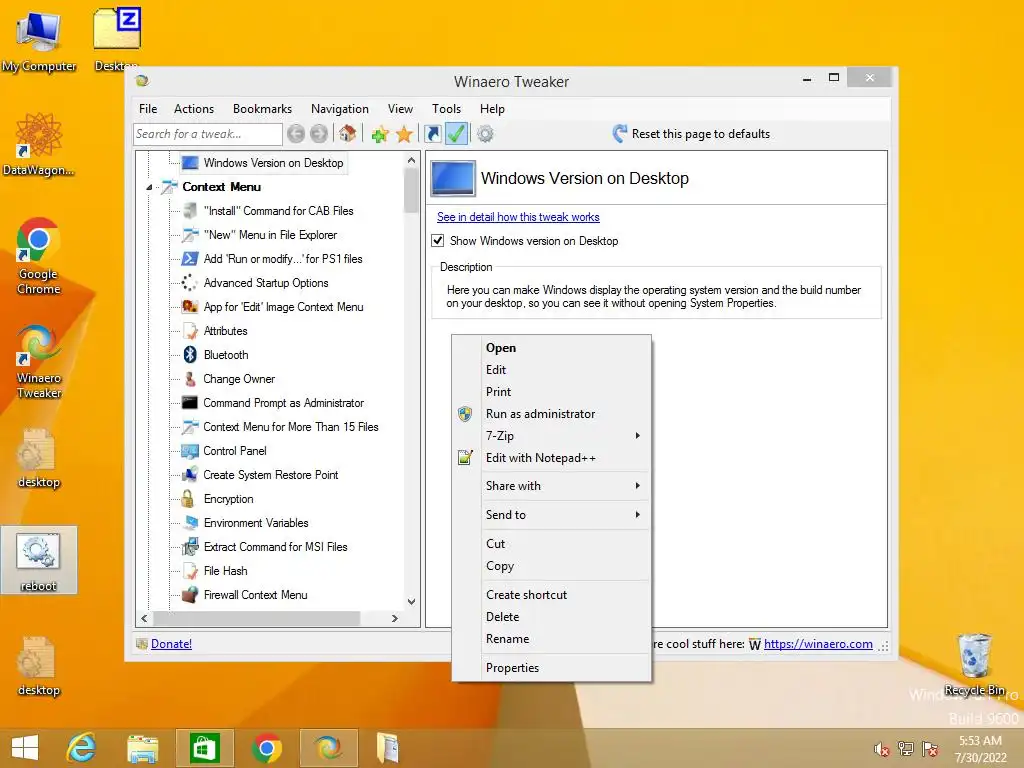Screen dimensions: 1024x768
Task: Select Windows Version on Desktop tree item
Action: click(x=273, y=163)
